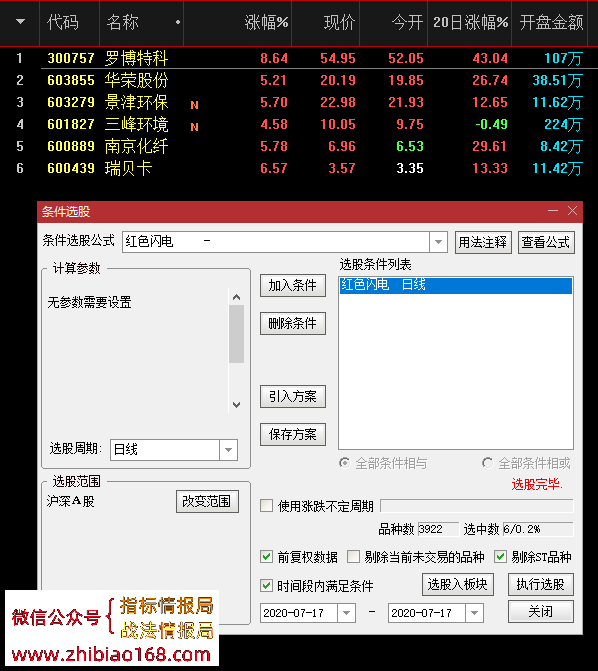Click stock code 603855
The height and width of the screenshot is (671, 598).
pyautogui.click(x=71, y=80)
